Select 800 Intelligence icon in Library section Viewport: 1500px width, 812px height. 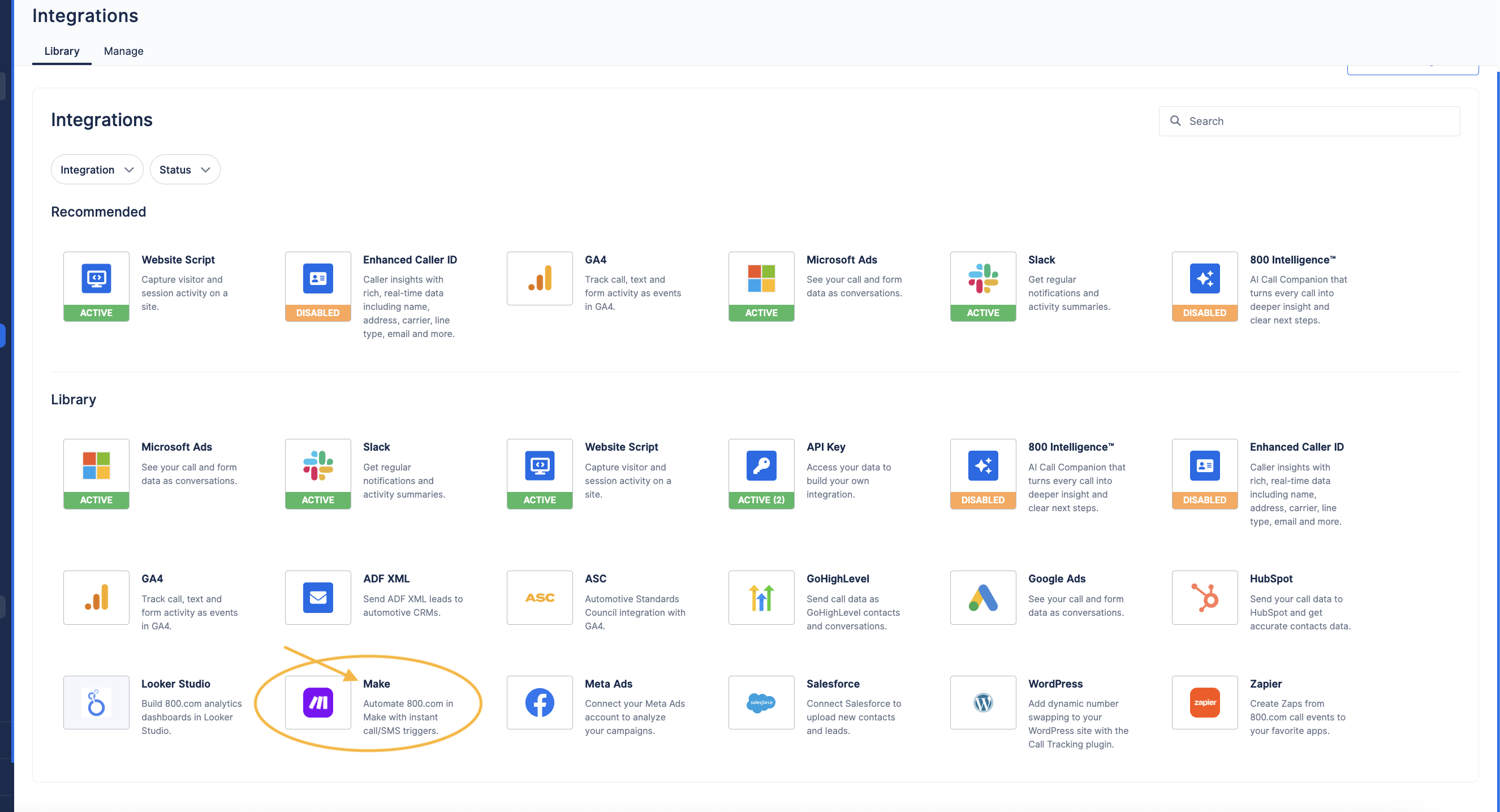(983, 466)
